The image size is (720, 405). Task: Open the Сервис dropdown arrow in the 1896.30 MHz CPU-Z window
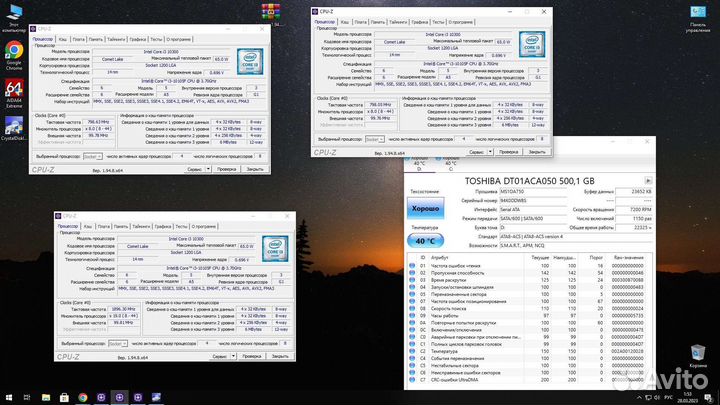point(233,356)
